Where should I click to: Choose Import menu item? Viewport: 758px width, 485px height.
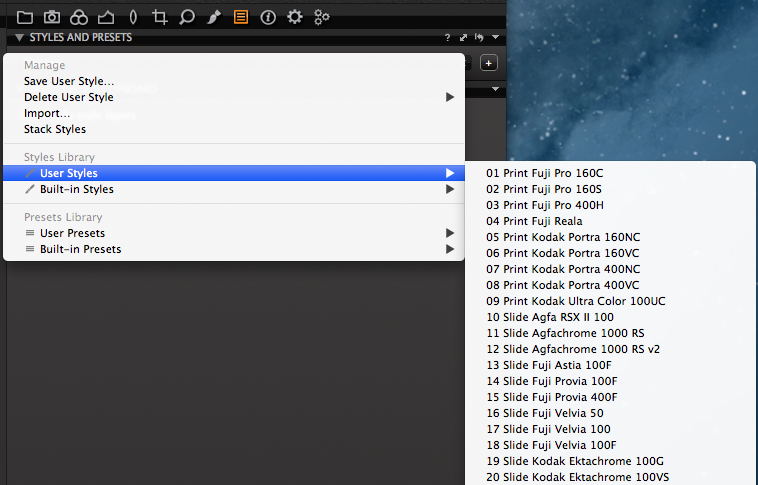(234, 113)
